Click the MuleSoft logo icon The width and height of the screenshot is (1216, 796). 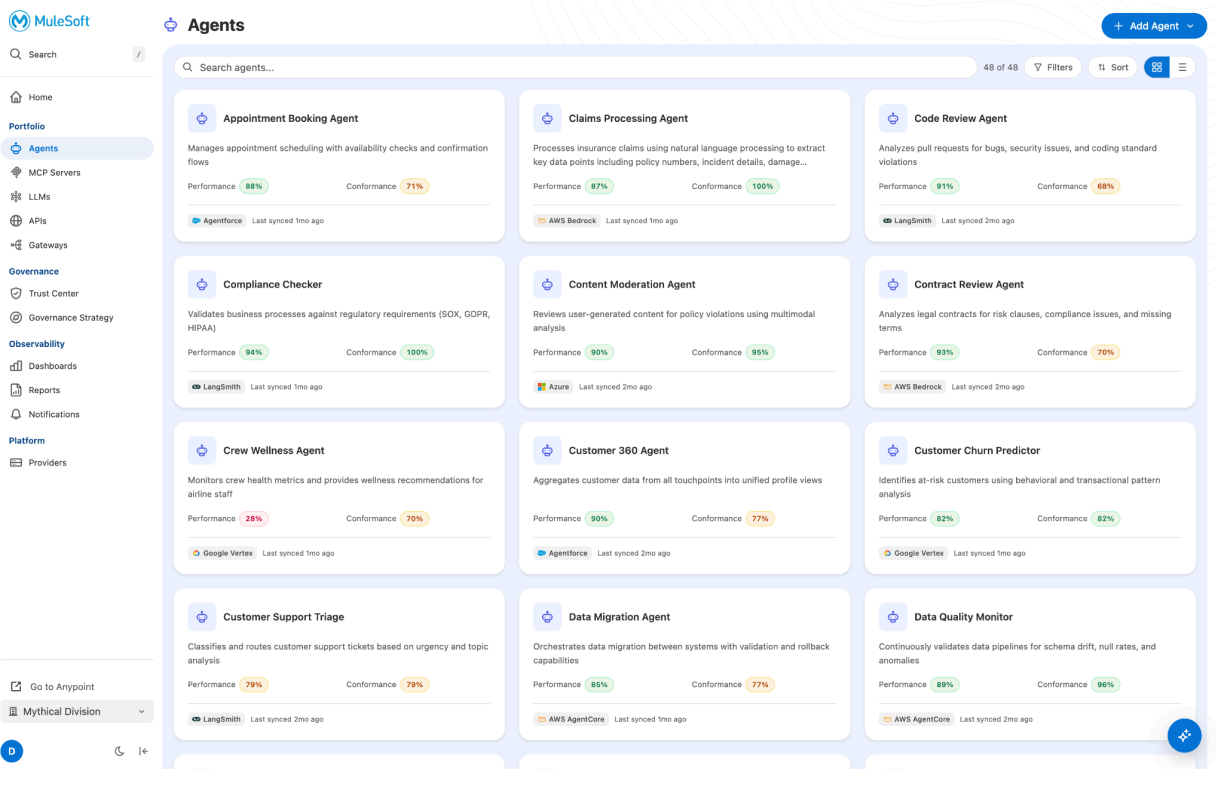(x=19, y=21)
